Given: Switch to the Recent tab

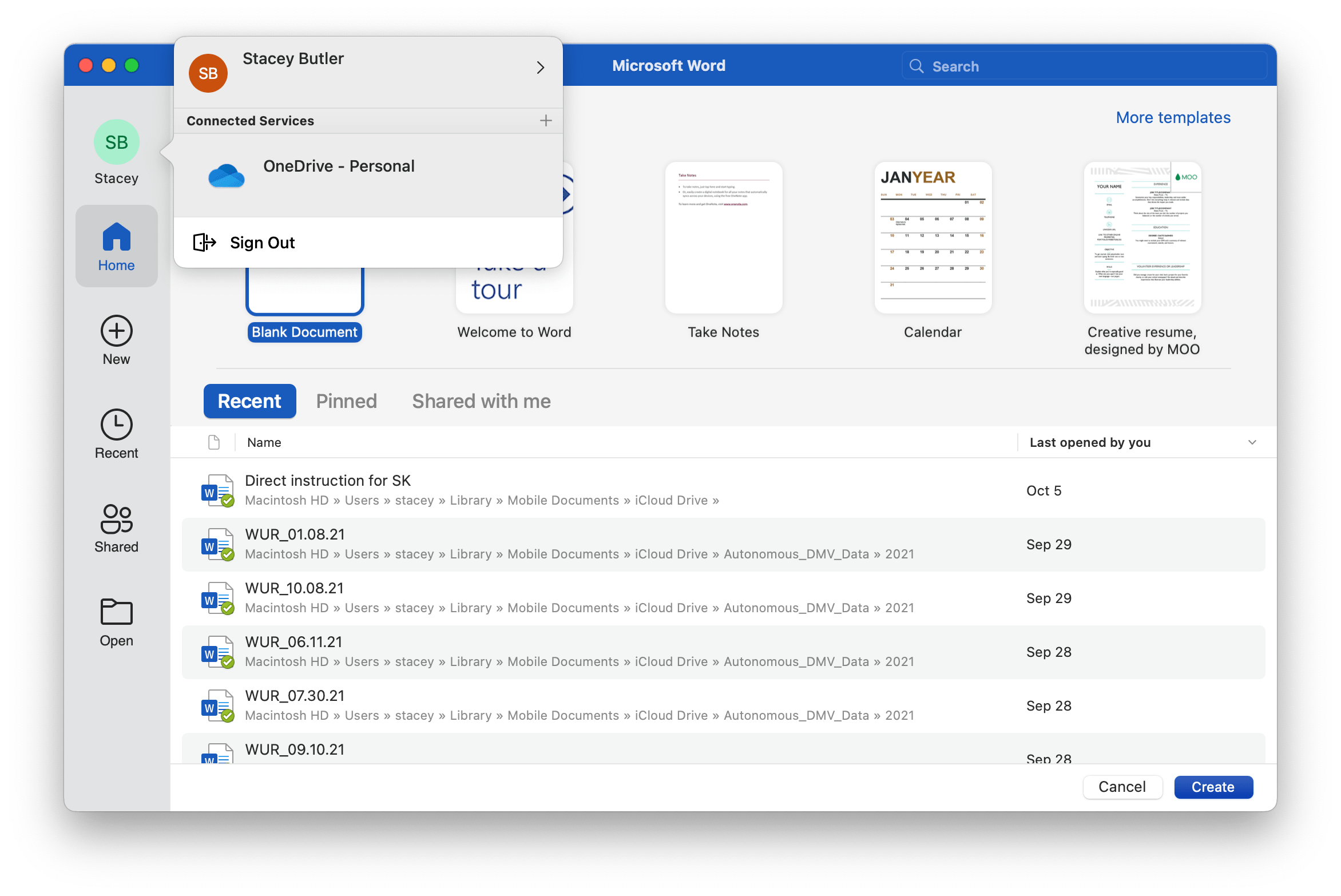Looking at the screenshot, I should point(249,401).
